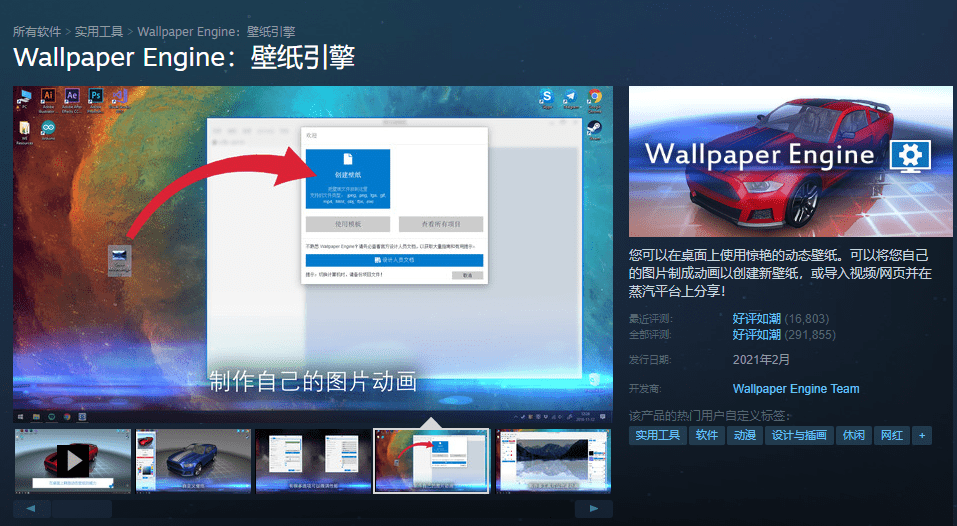Select the 动漫 tag

[x=744, y=435]
